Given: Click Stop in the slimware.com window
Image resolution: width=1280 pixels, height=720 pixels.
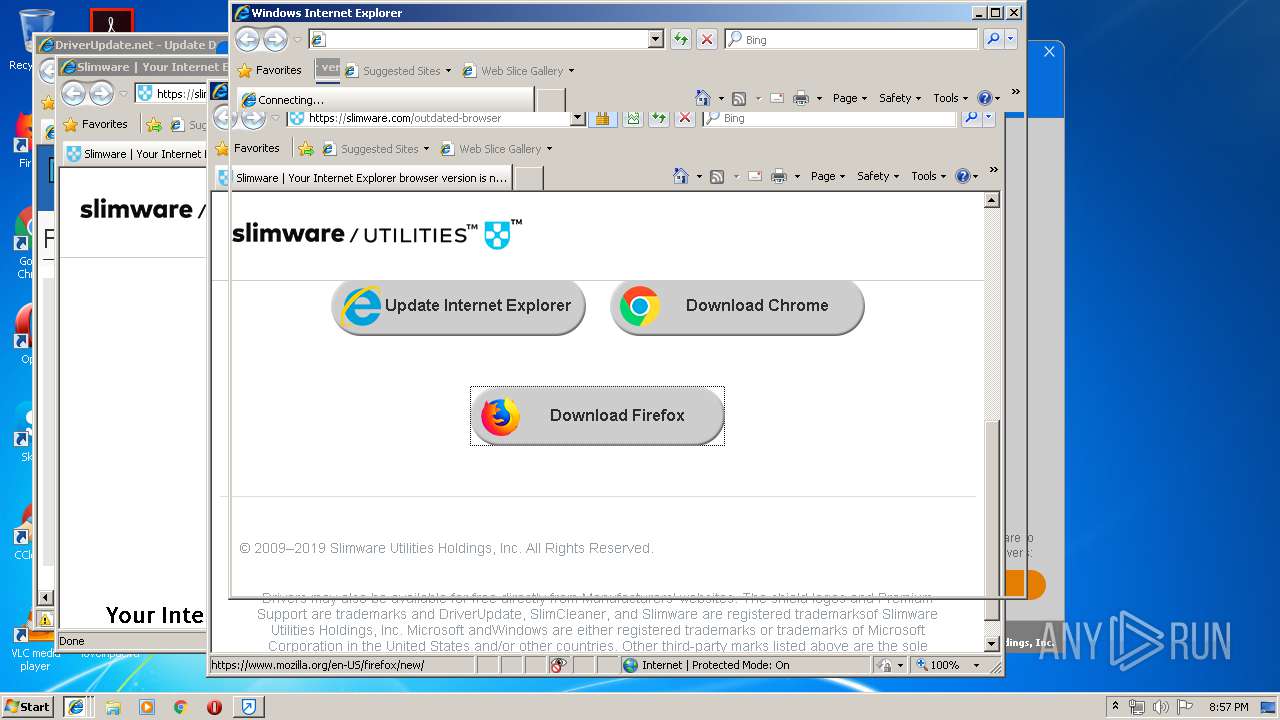Looking at the screenshot, I should point(685,118).
